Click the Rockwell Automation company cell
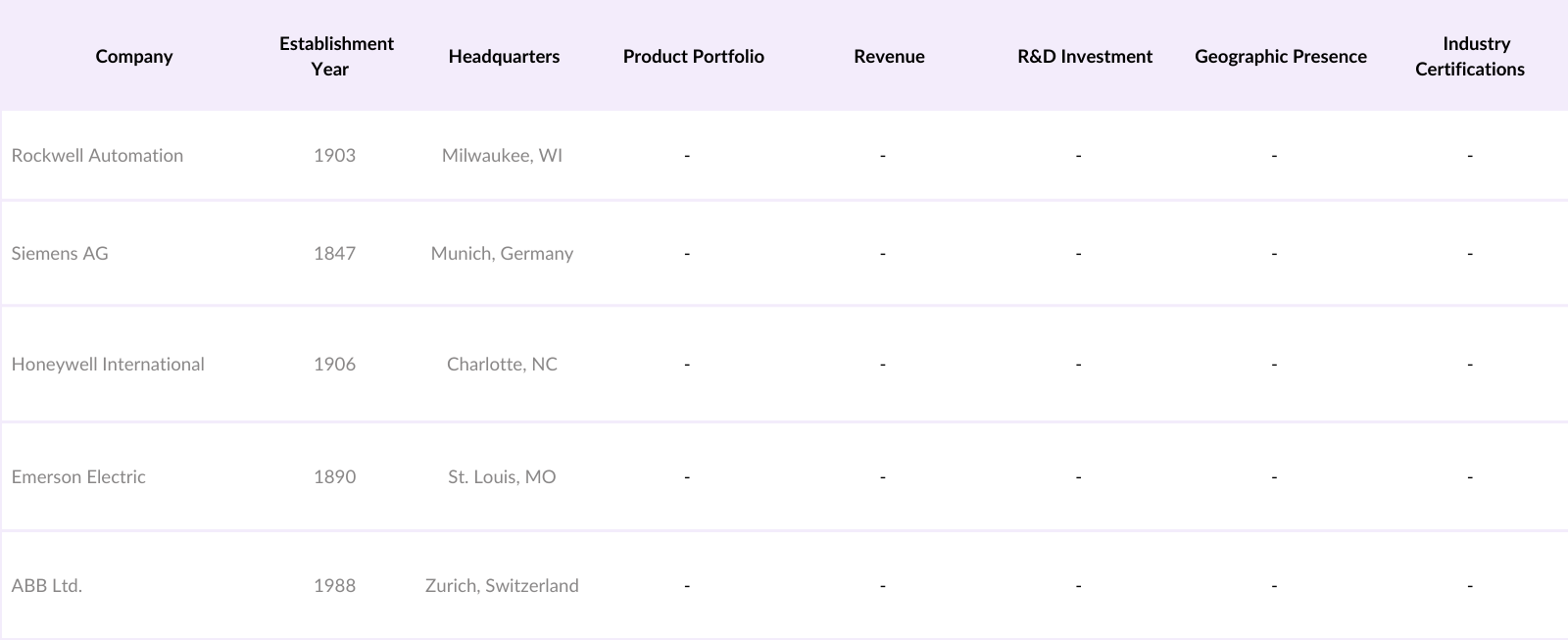 97,155
